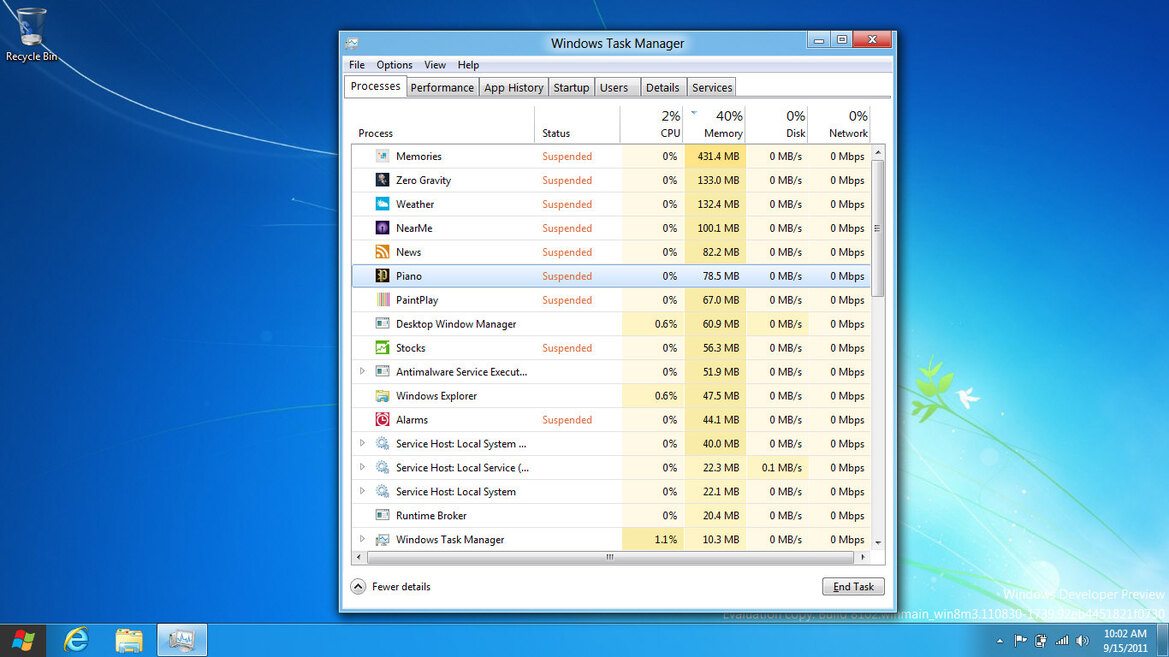Click the NearMe process icon

click(382, 227)
